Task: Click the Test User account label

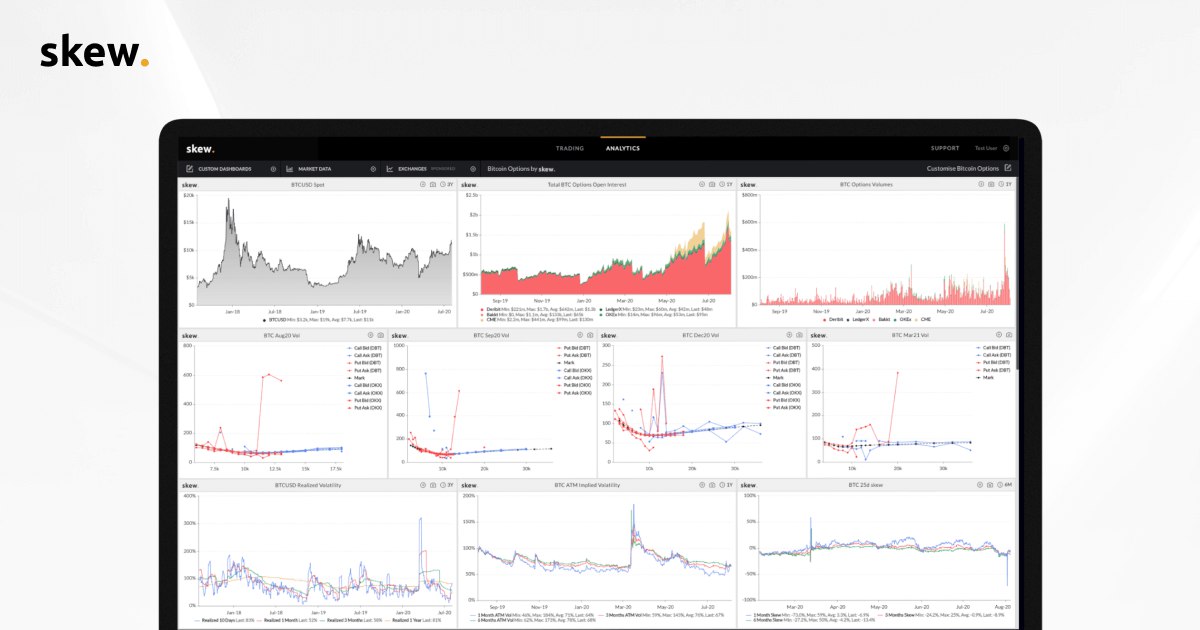Action: click(987, 148)
